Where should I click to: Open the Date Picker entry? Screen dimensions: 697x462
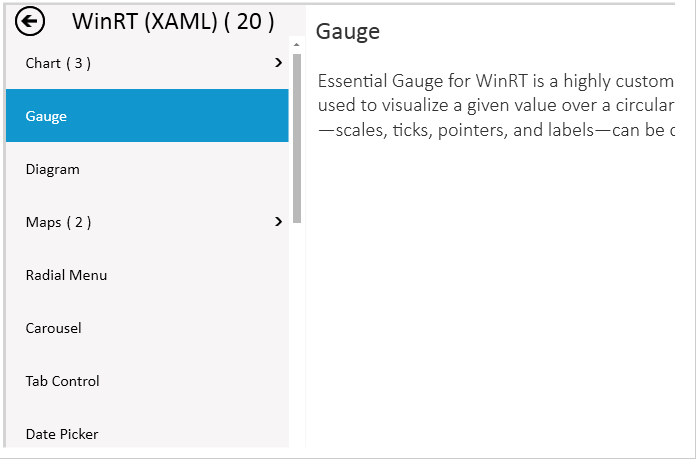(62, 434)
